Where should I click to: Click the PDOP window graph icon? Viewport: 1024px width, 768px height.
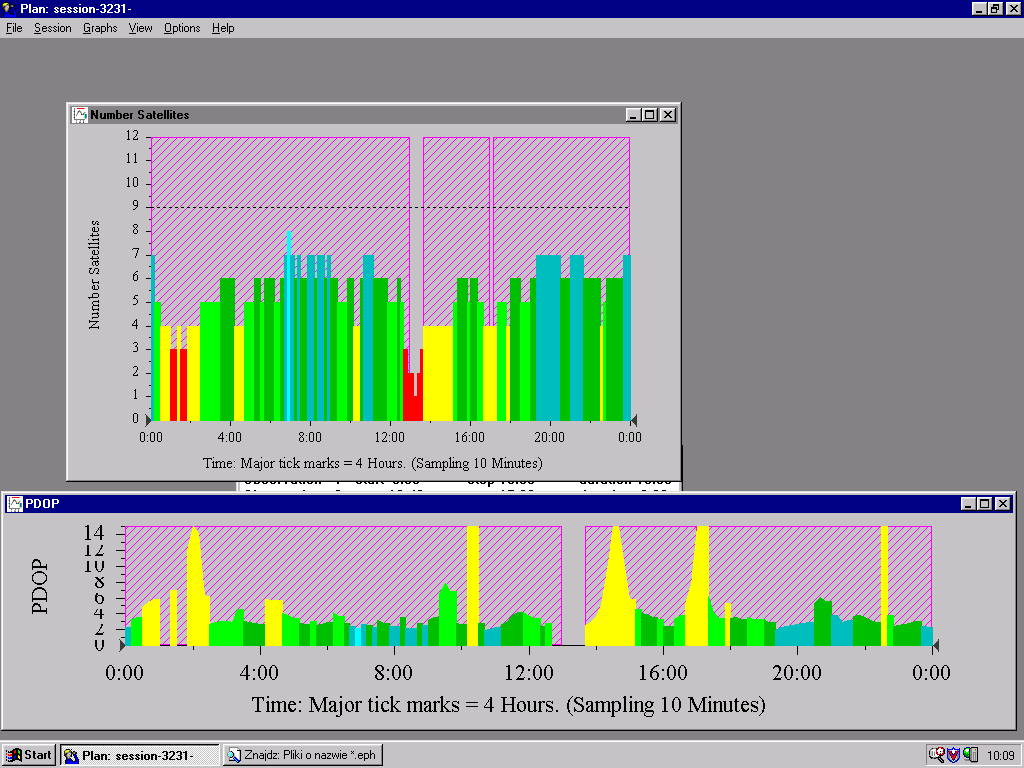(x=14, y=504)
